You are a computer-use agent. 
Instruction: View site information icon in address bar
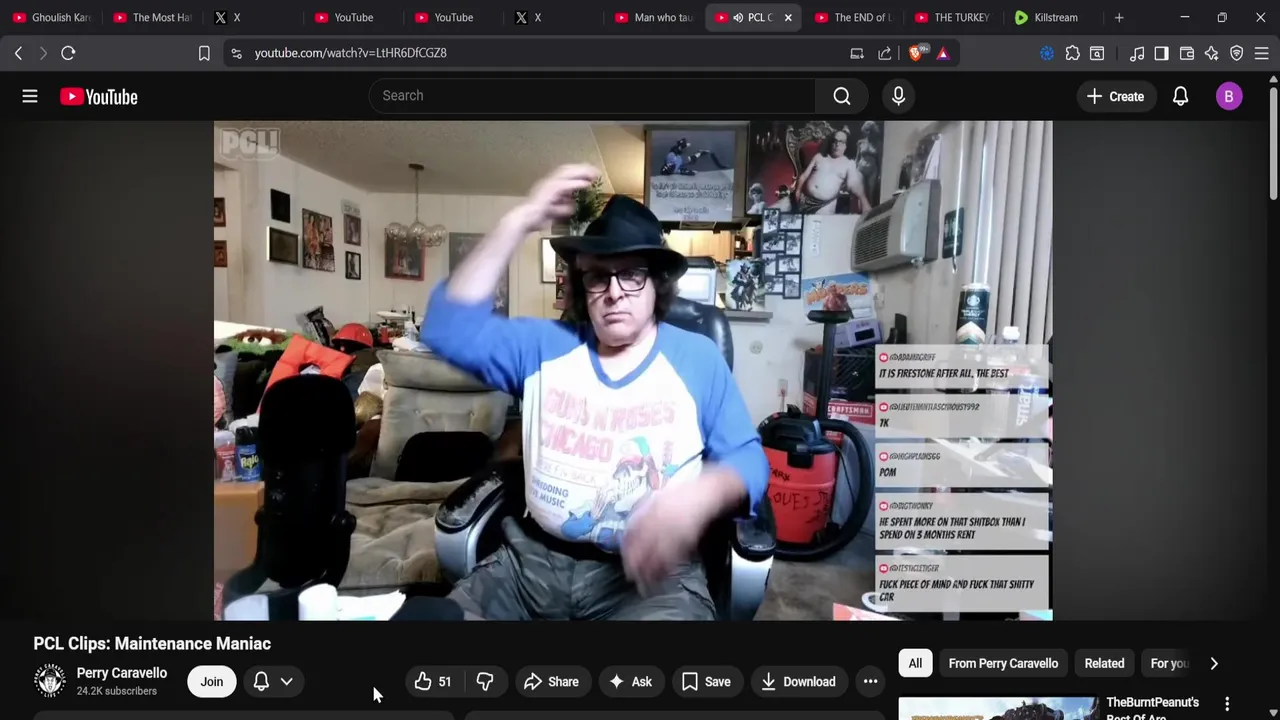[236, 53]
